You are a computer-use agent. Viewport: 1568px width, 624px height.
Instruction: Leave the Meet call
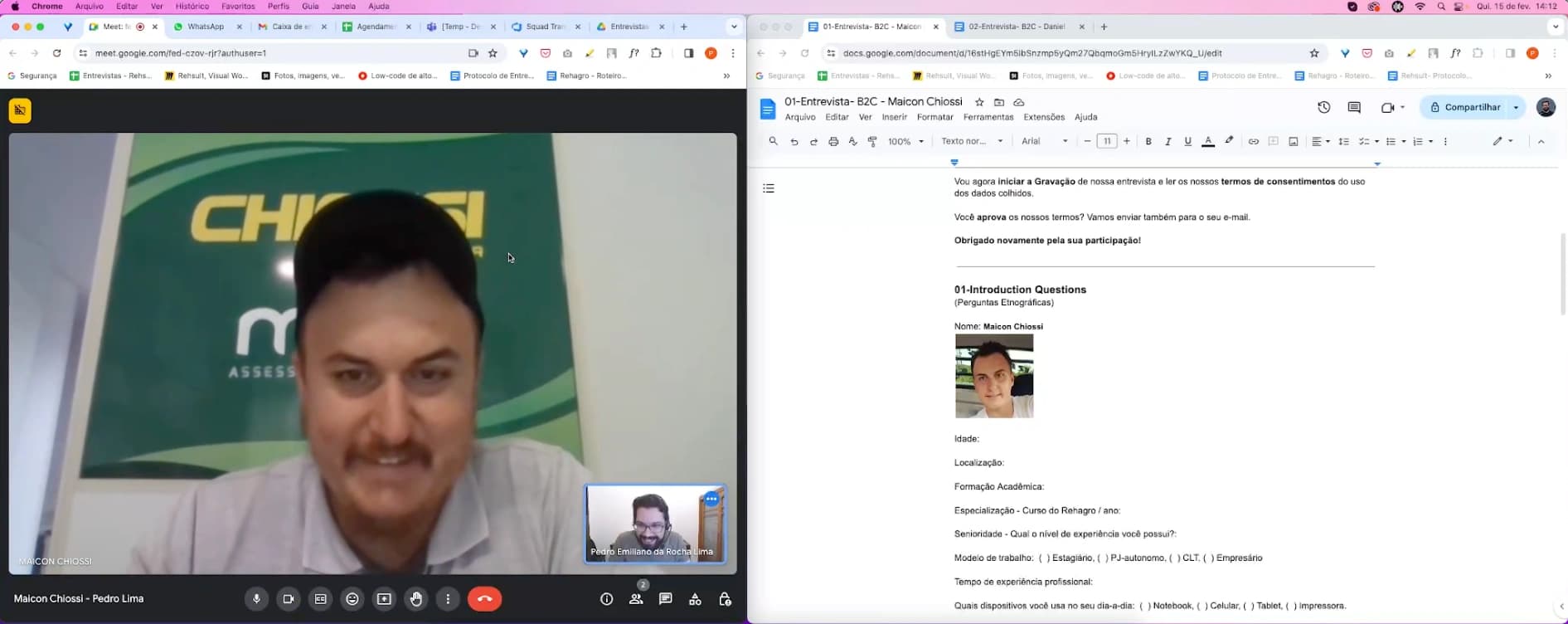coord(484,599)
